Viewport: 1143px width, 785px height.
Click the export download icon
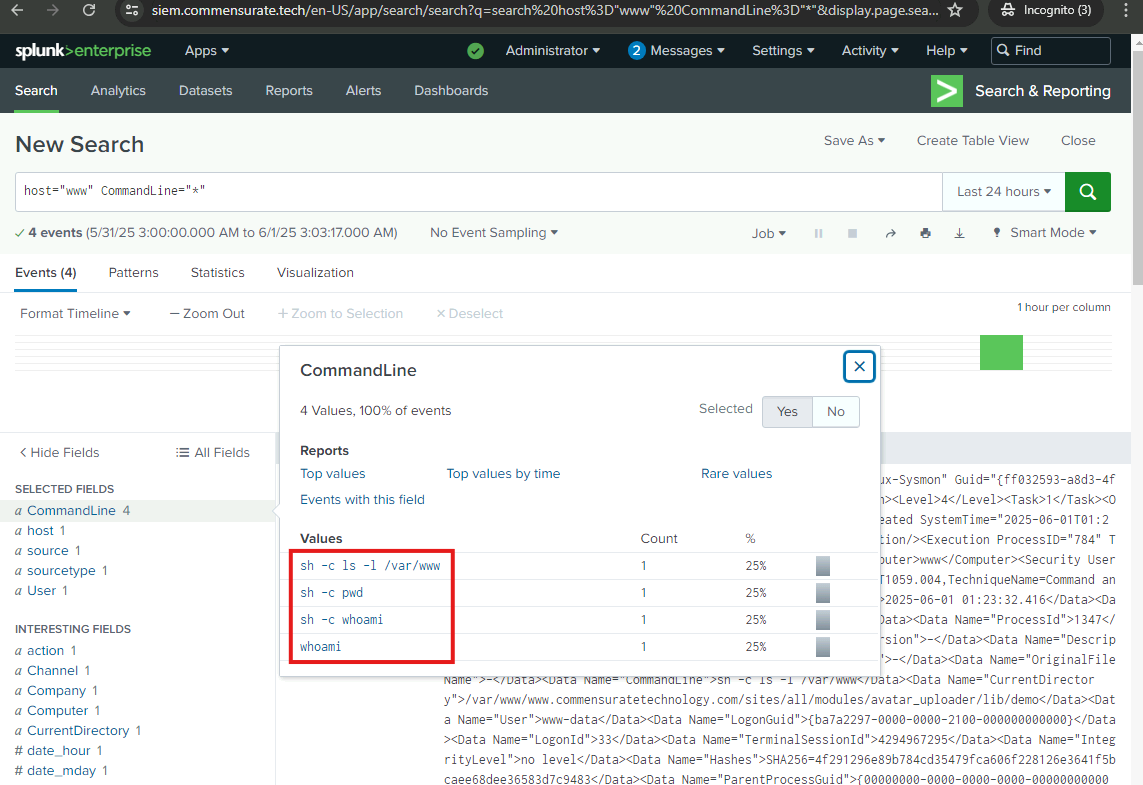click(x=959, y=233)
